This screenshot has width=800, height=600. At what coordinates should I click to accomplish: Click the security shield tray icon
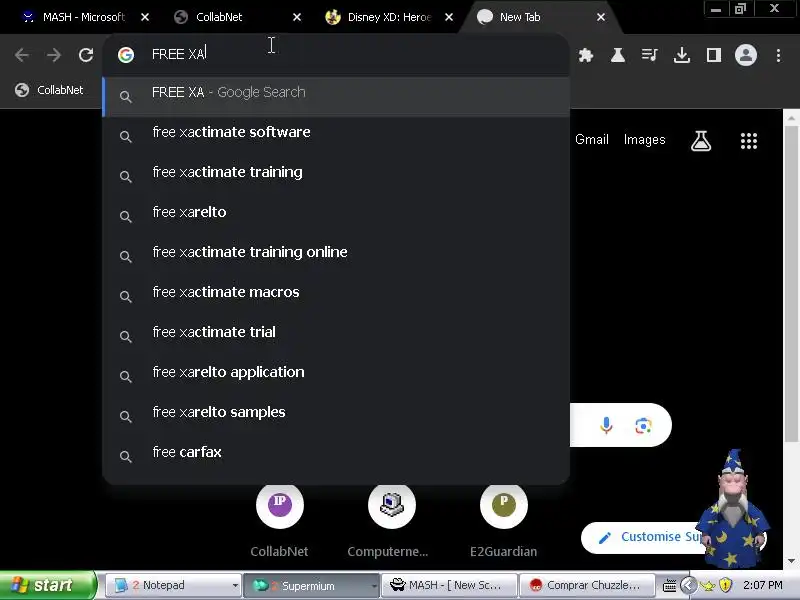pyautogui.click(x=726, y=585)
